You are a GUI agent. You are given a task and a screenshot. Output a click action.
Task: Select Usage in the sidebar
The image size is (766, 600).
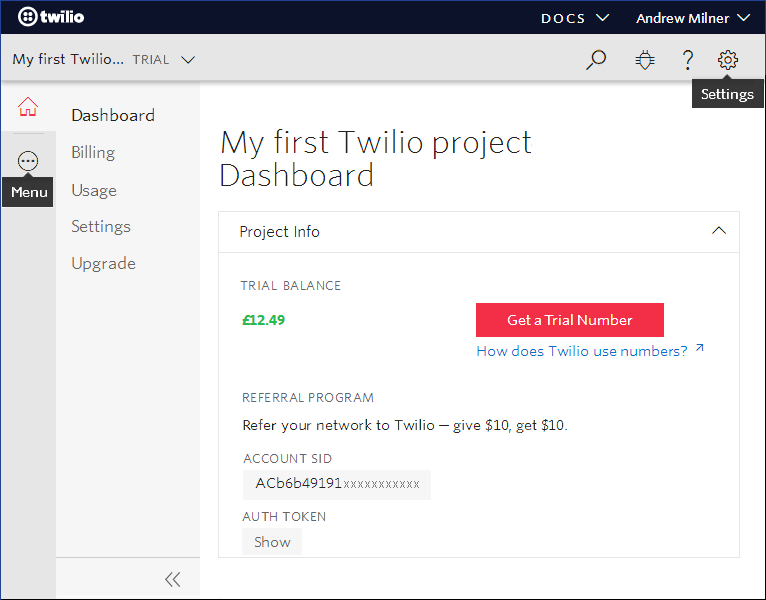[x=94, y=190]
